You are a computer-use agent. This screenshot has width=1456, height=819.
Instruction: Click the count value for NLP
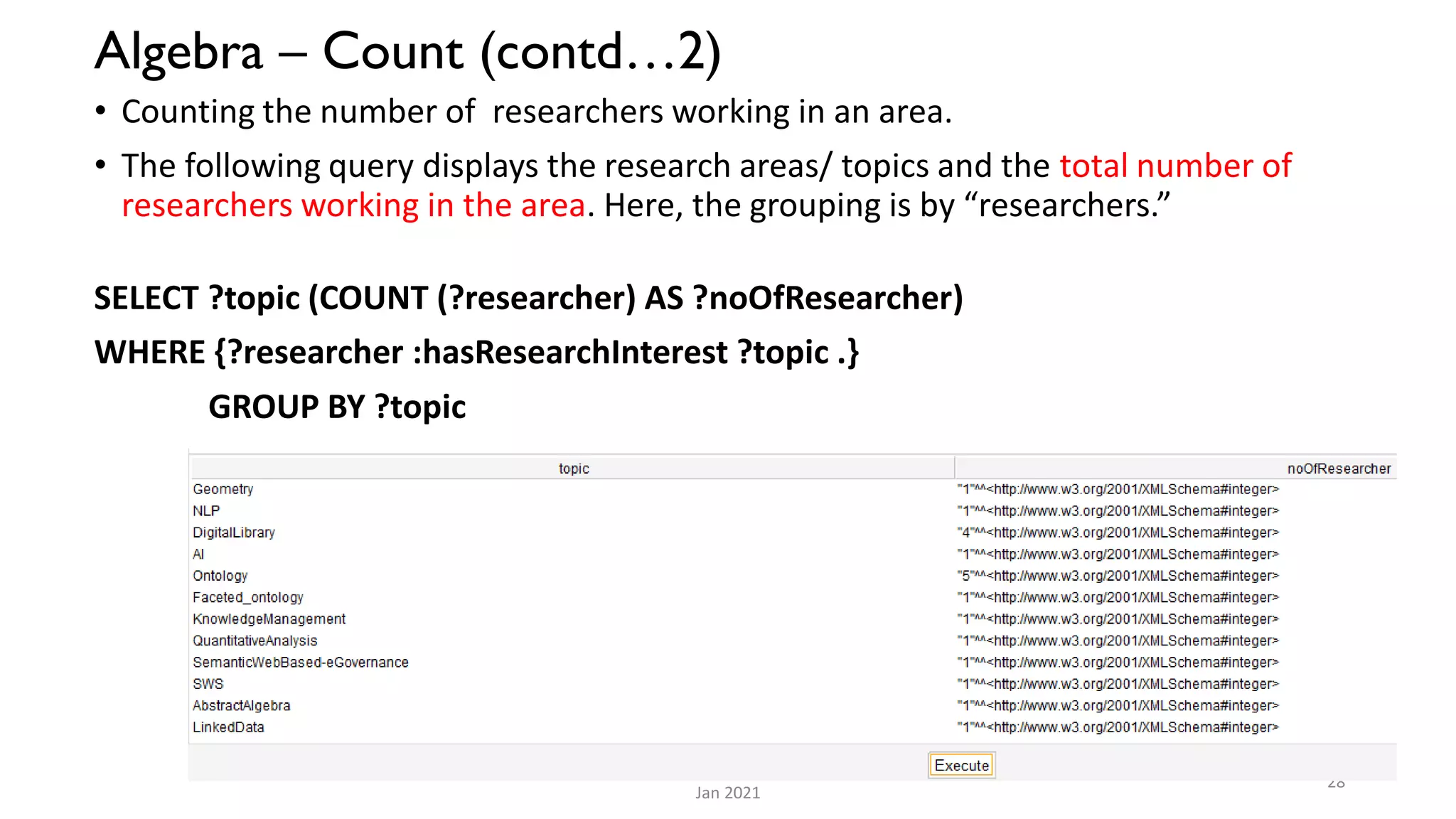[x=1118, y=510]
